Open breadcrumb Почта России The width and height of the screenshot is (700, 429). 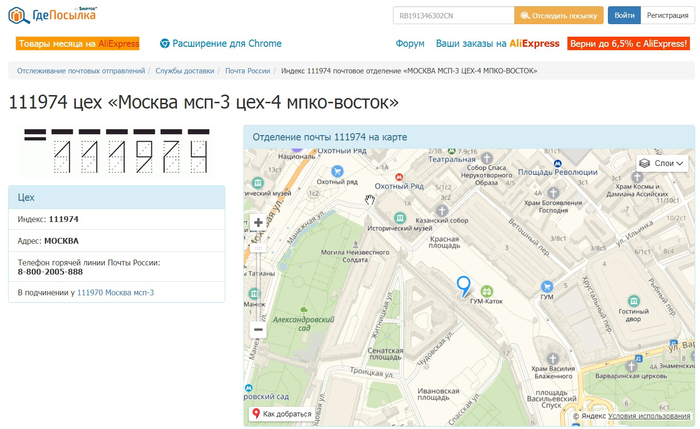click(x=247, y=71)
